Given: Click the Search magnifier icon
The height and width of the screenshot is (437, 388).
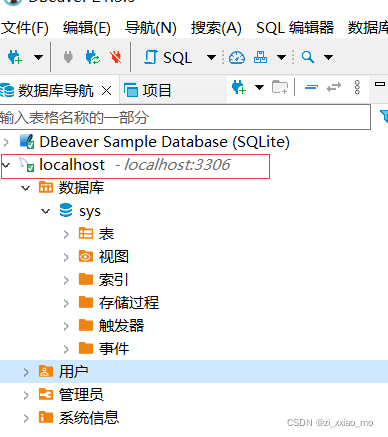Looking at the screenshot, I should tap(308, 57).
